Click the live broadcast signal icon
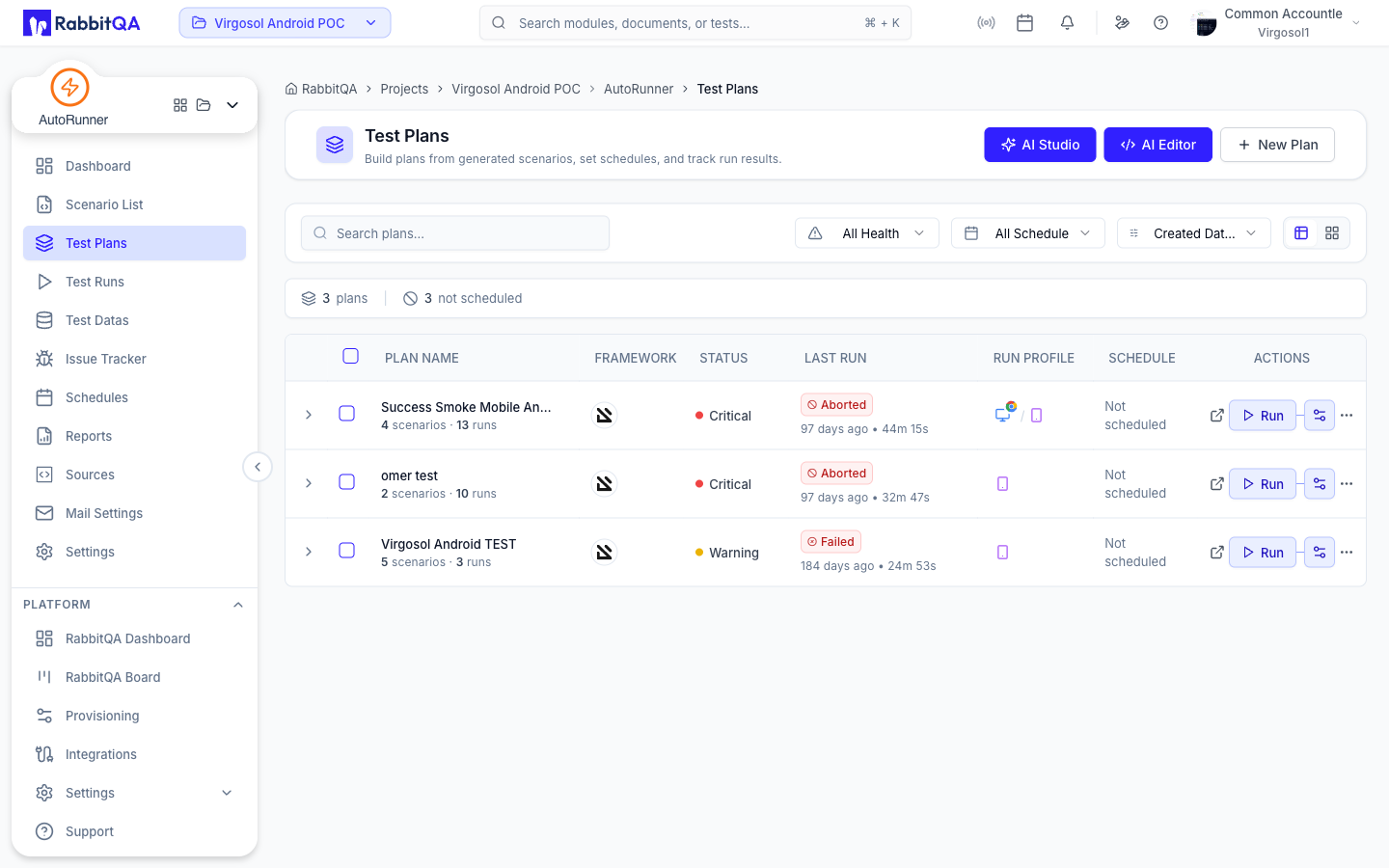Screen dimensions: 1389x868 [x=986, y=23]
